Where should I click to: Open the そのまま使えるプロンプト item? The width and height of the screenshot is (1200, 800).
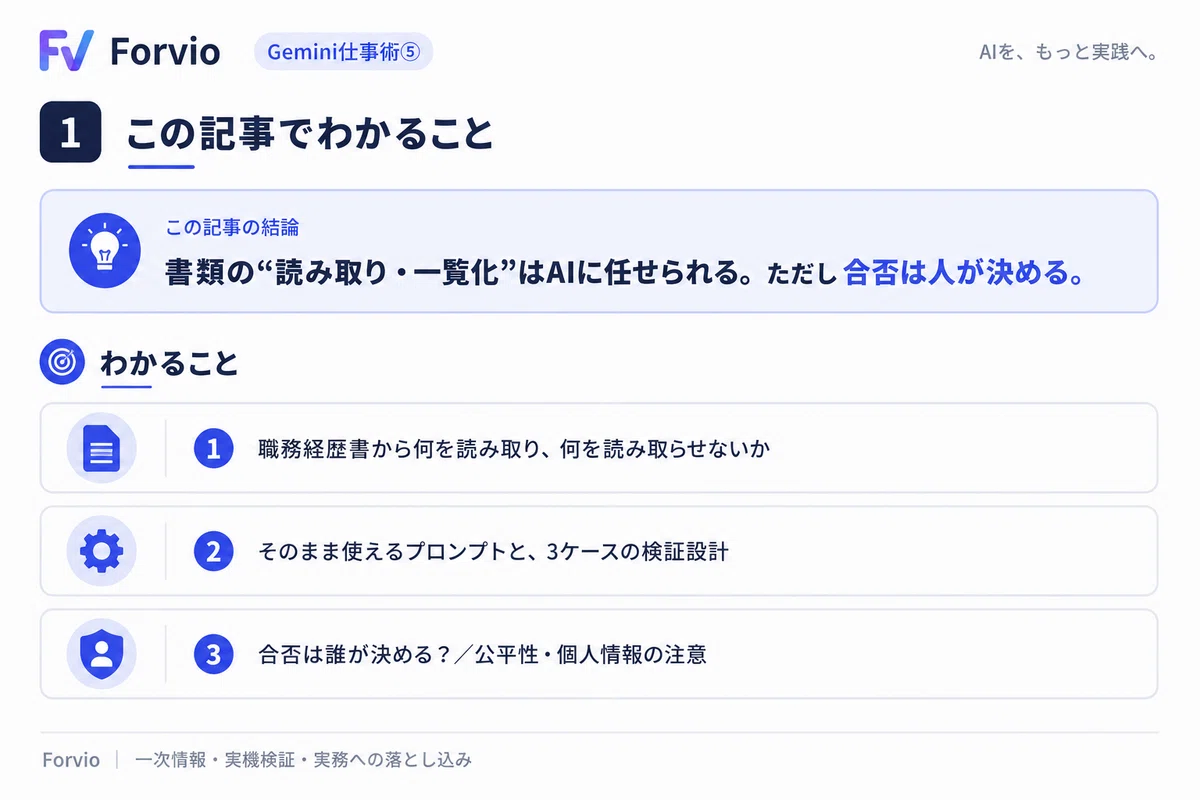599,551
